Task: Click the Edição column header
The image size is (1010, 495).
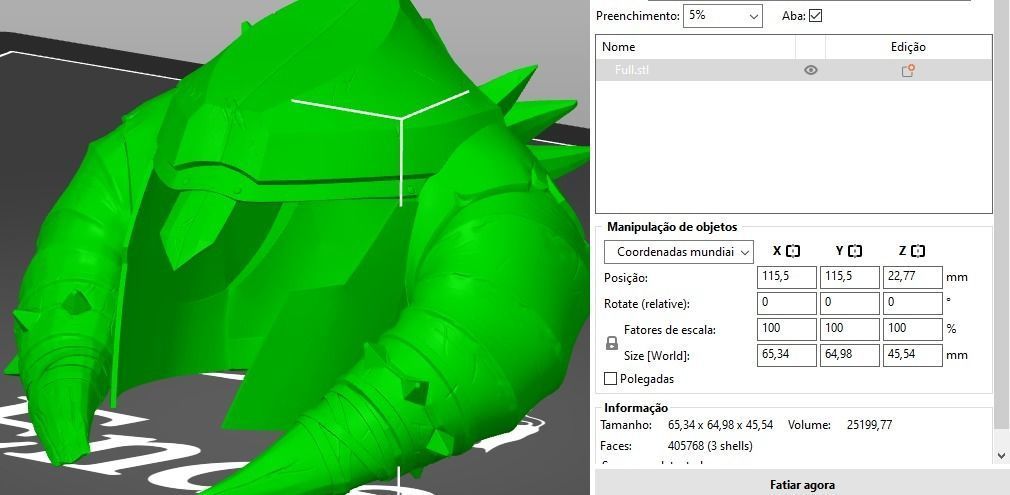Action: click(908, 47)
